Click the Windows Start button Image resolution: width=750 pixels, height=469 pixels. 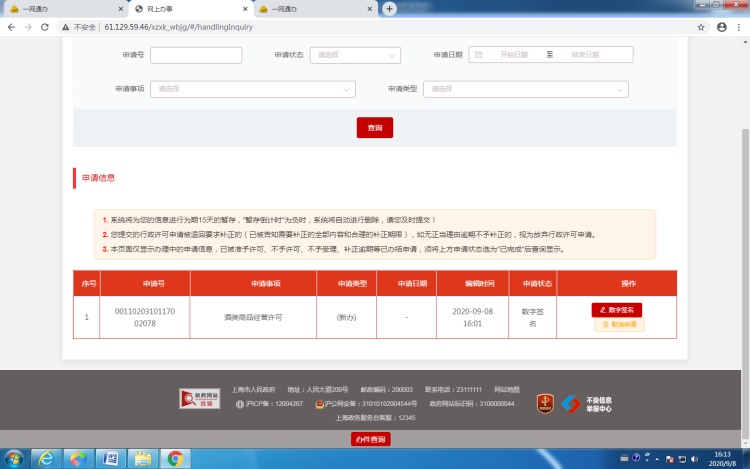tap(13, 458)
